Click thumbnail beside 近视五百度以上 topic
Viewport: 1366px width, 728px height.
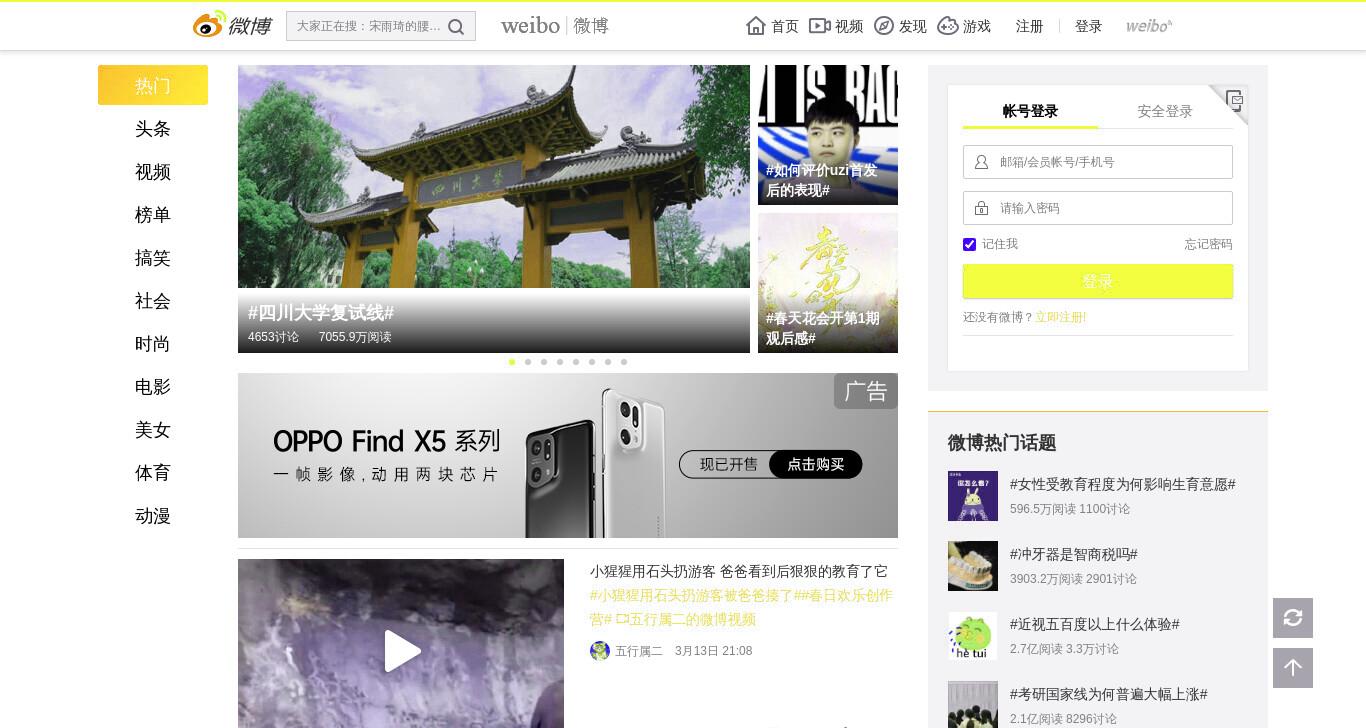click(973, 636)
